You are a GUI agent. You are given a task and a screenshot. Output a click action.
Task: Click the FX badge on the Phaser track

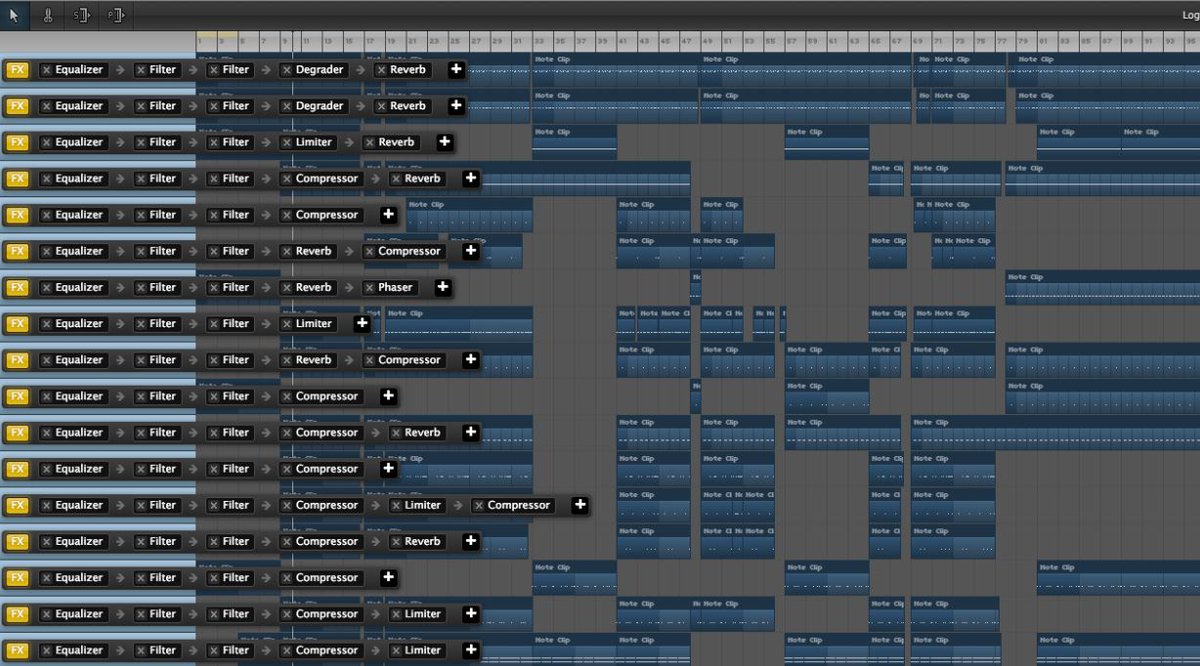pos(17,287)
